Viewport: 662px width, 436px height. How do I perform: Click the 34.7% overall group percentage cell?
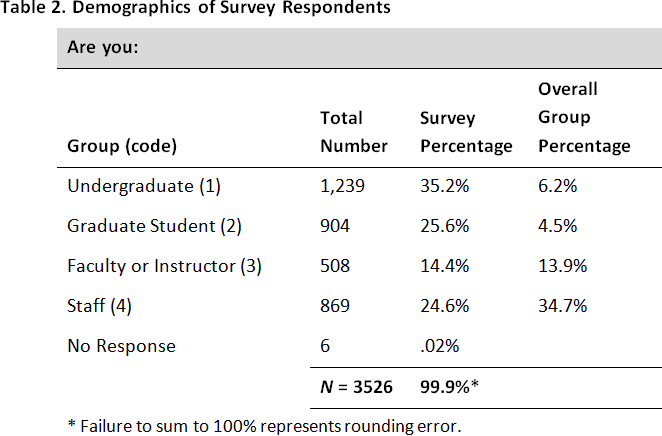(561, 306)
